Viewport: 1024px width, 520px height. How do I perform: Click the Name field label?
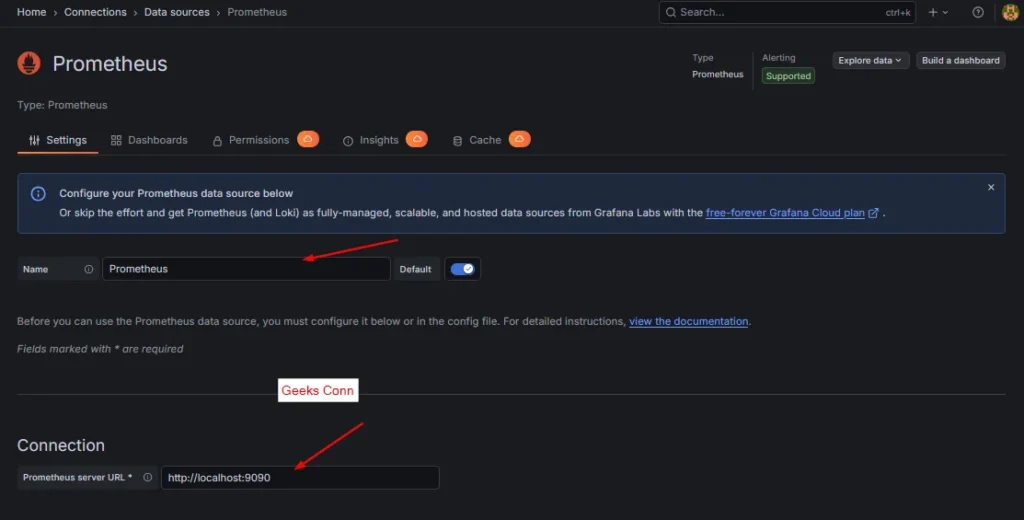(x=35, y=269)
